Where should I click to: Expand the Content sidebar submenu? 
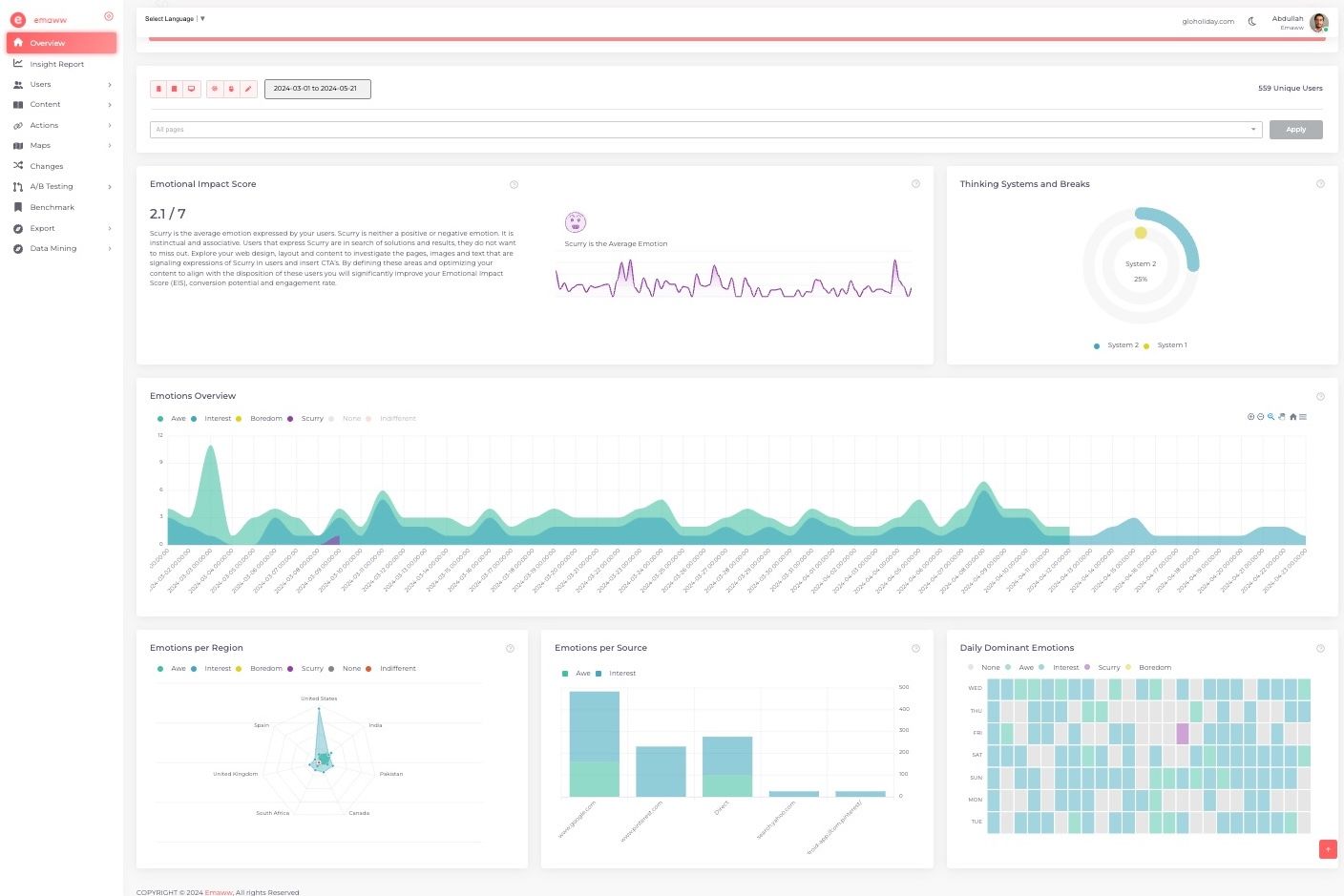click(x=62, y=105)
